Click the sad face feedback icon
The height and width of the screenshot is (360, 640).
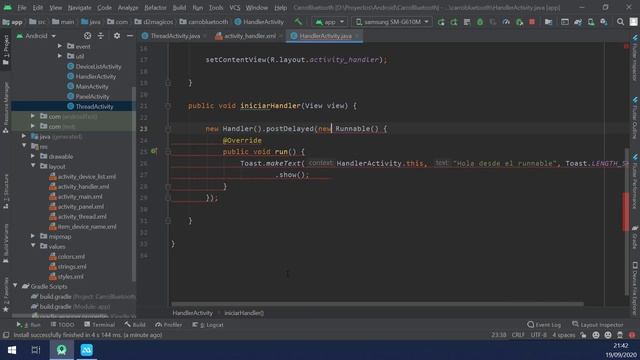pos(608,335)
